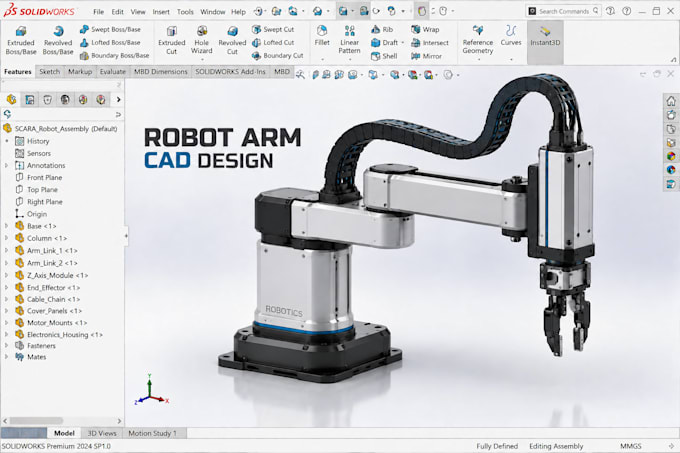Choose Swept Boss/Base
The width and height of the screenshot is (680, 453).
(111, 29)
